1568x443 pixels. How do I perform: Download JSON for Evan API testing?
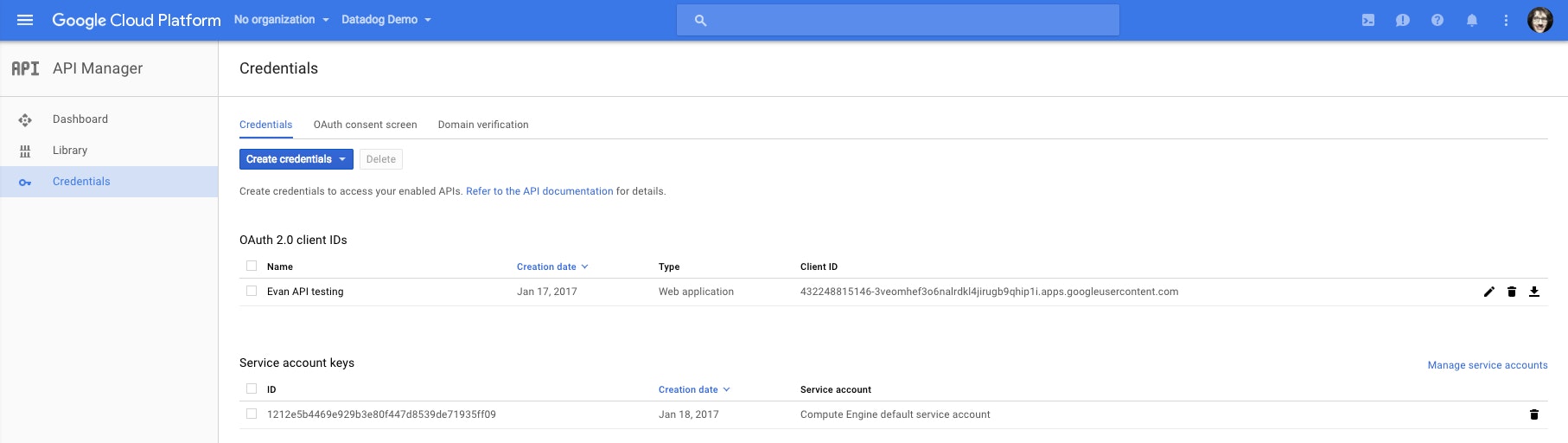(x=1534, y=292)
